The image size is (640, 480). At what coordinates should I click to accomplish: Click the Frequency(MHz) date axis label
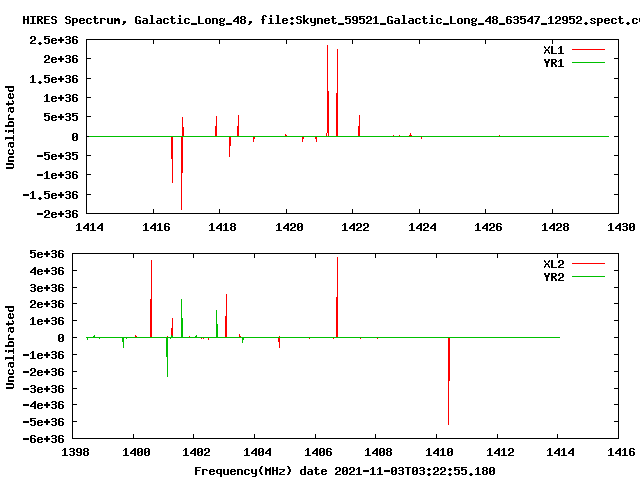click(x=345, y=471)
